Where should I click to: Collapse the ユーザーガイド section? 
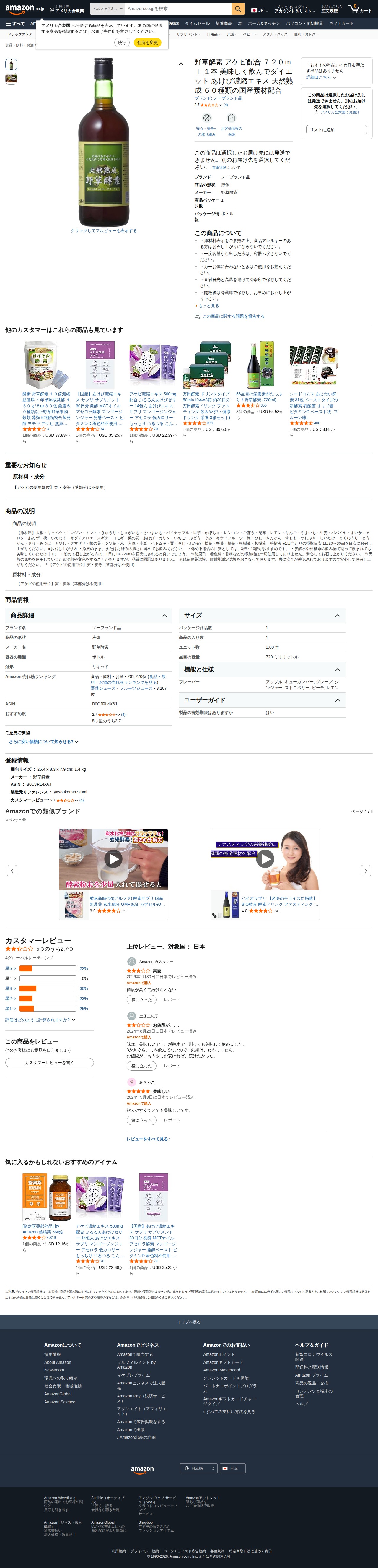coord(337,700)
